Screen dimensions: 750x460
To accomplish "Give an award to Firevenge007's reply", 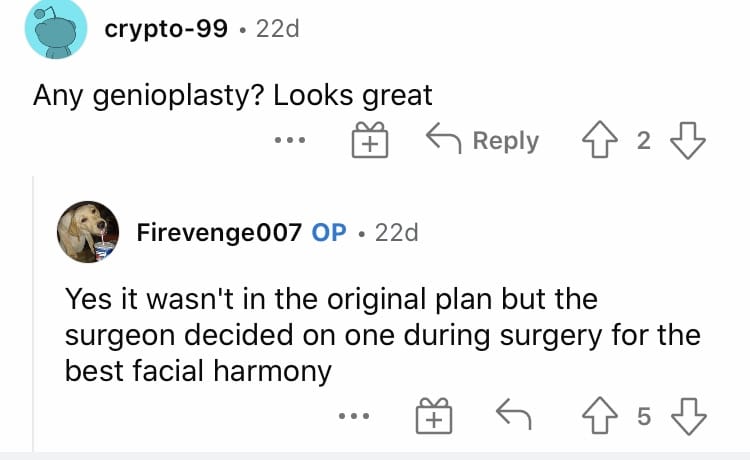I will pos(434,416).
